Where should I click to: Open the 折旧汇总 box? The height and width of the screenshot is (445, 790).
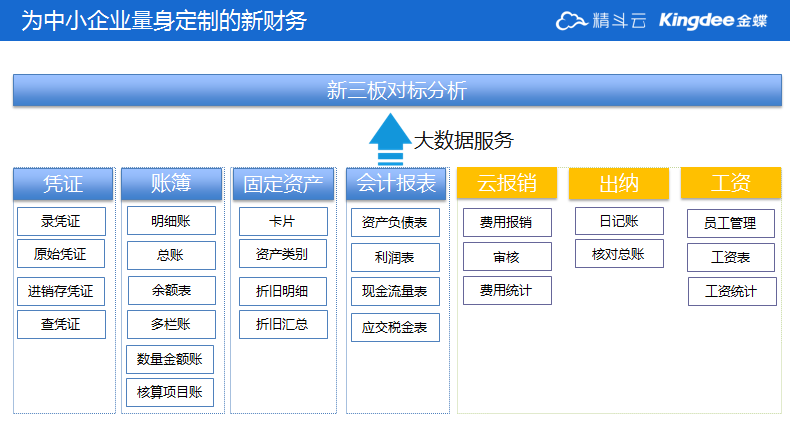tap(283, 324)
